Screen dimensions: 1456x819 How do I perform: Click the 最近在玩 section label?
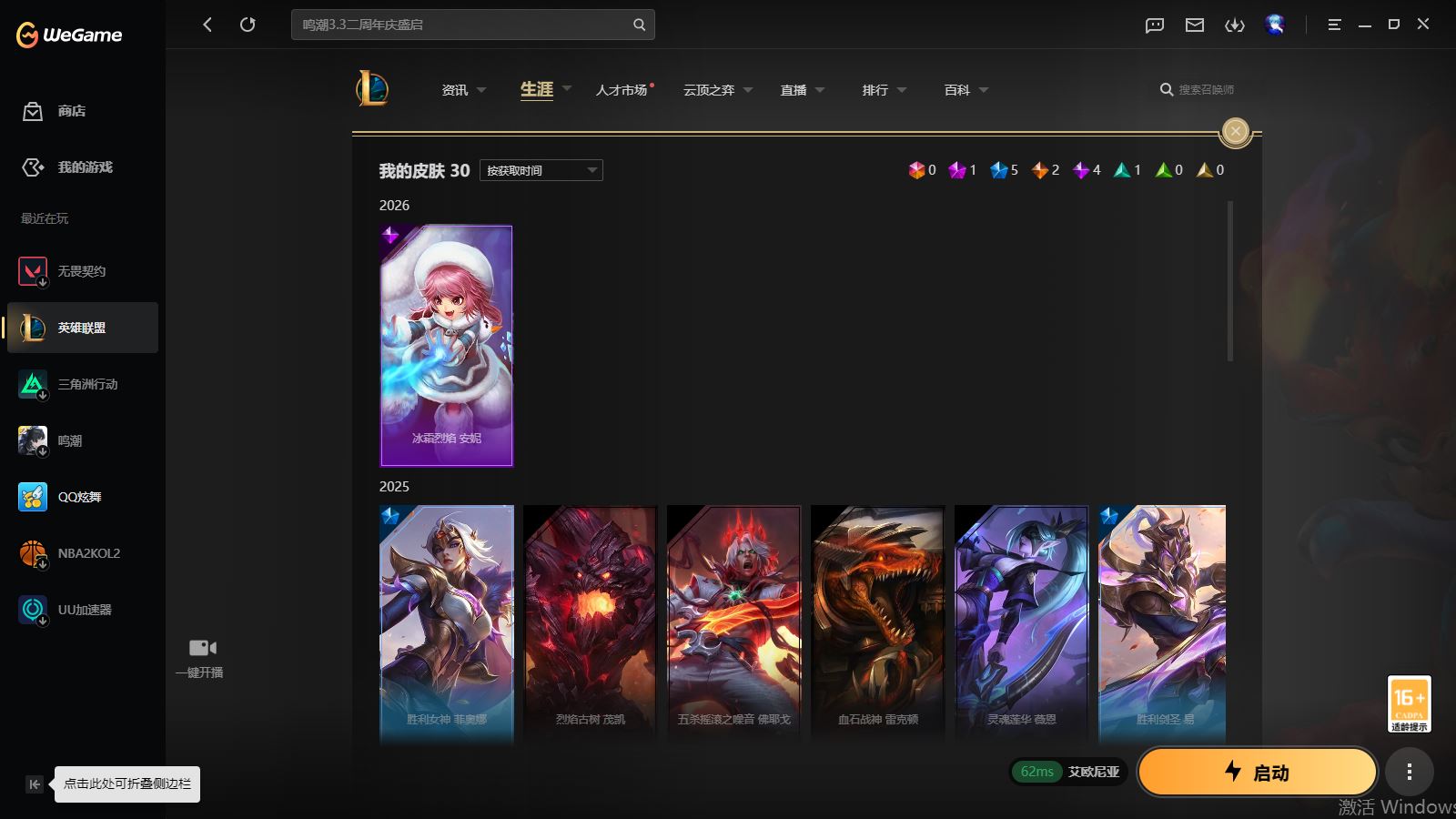[x=45, y=218]
